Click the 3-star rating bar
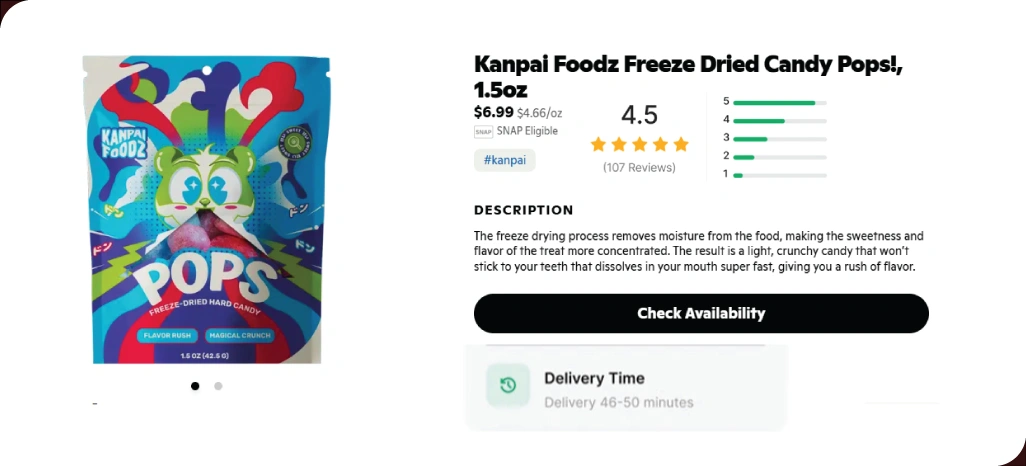The image size is (1026, 466). pos(779,138)
